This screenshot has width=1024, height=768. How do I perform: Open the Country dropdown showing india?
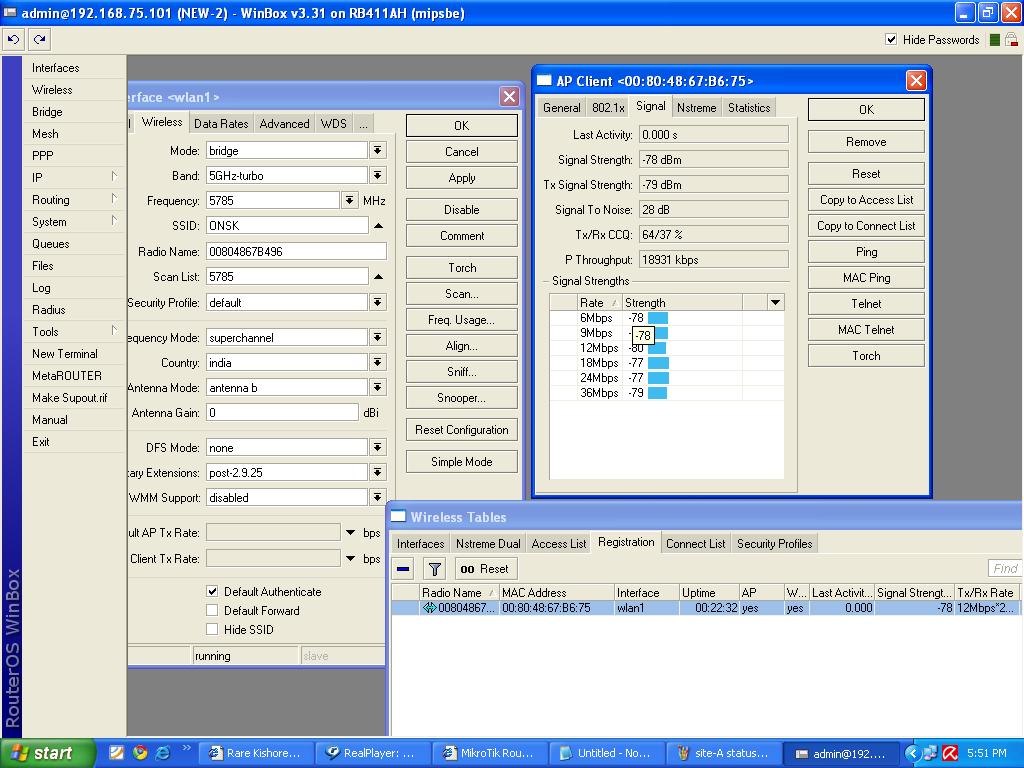378,362
